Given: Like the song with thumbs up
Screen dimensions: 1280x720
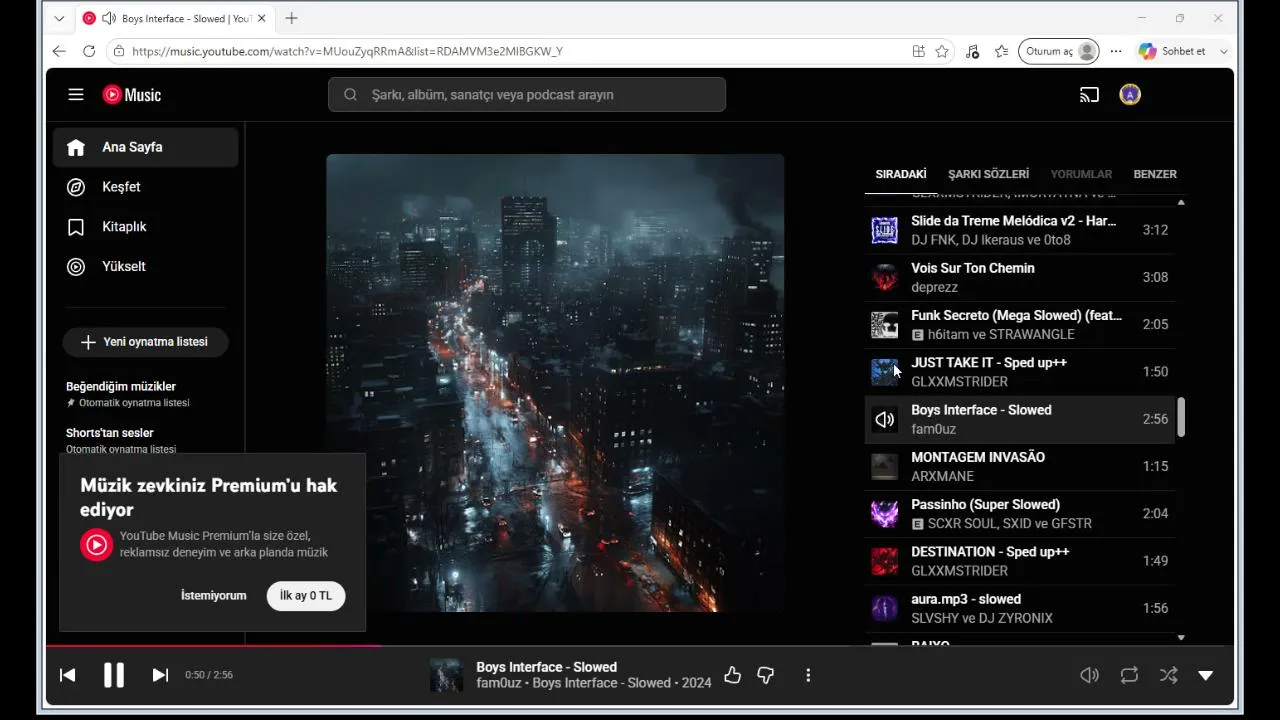Looking at the screenshot, I should pos(733,675).
